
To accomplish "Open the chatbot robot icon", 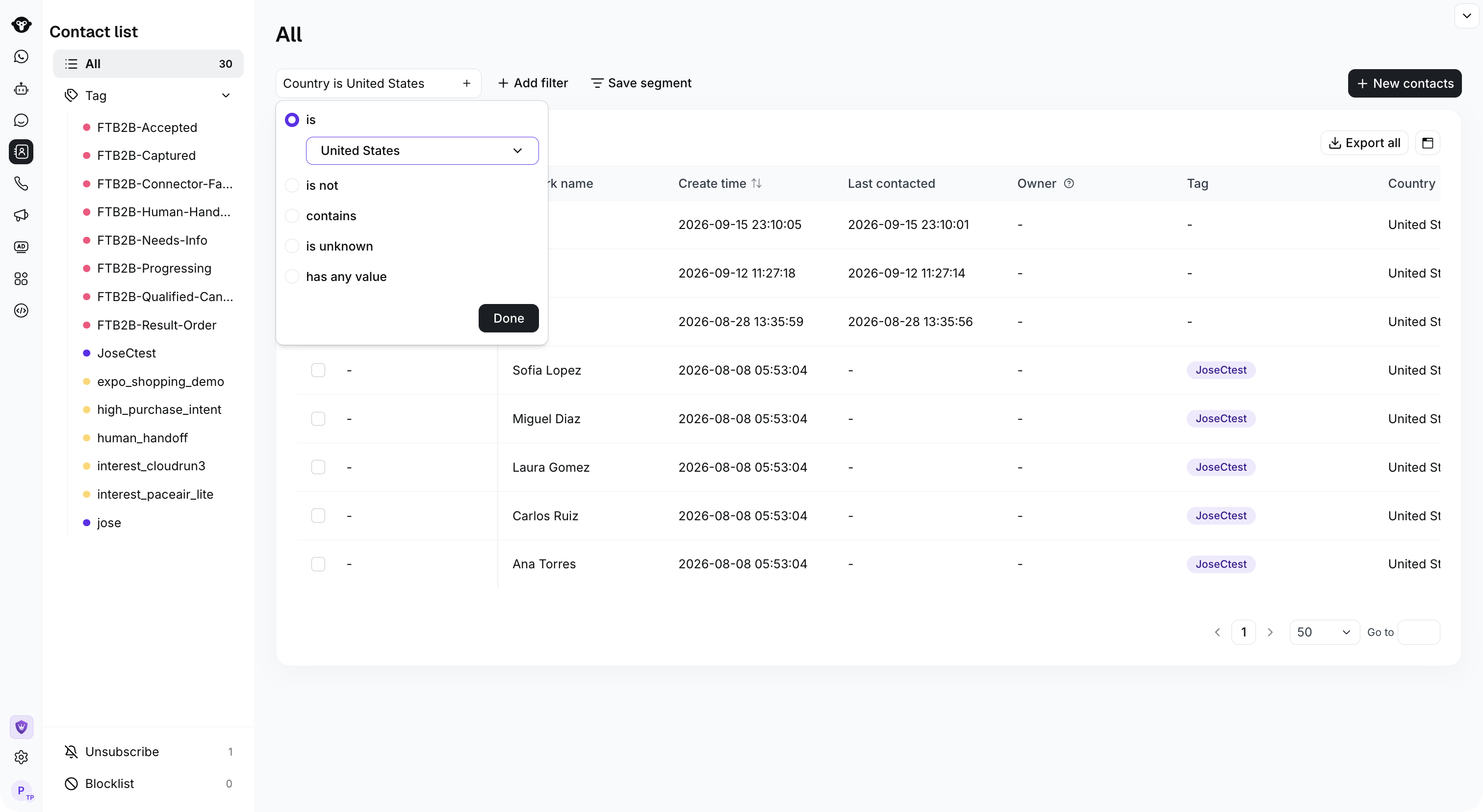I will point(21,88).
